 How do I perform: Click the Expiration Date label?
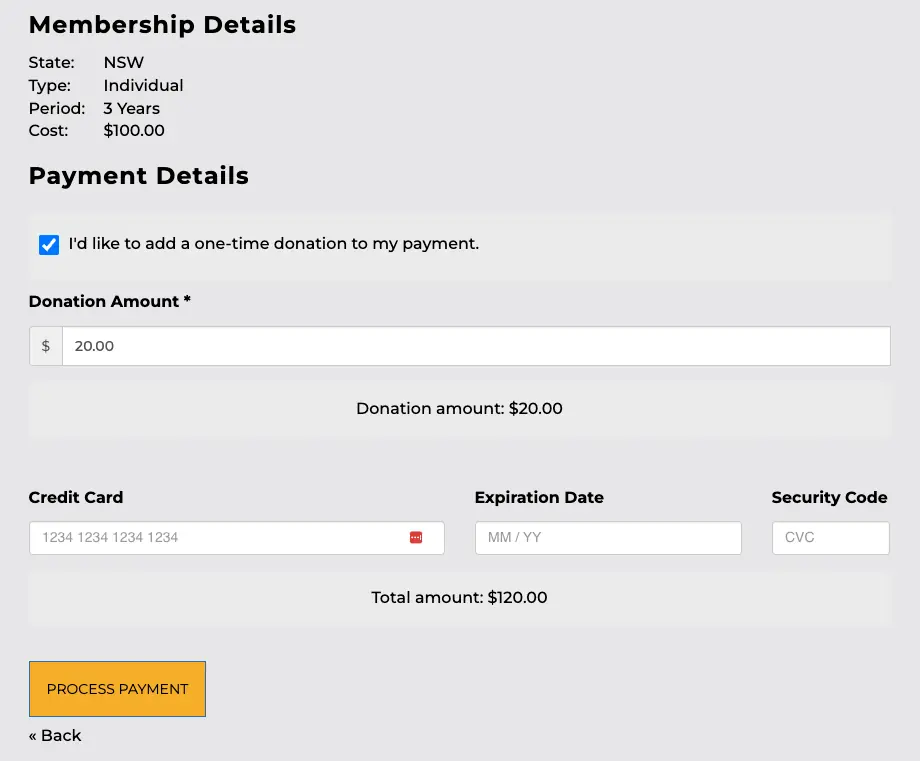(x=539, y=497)
